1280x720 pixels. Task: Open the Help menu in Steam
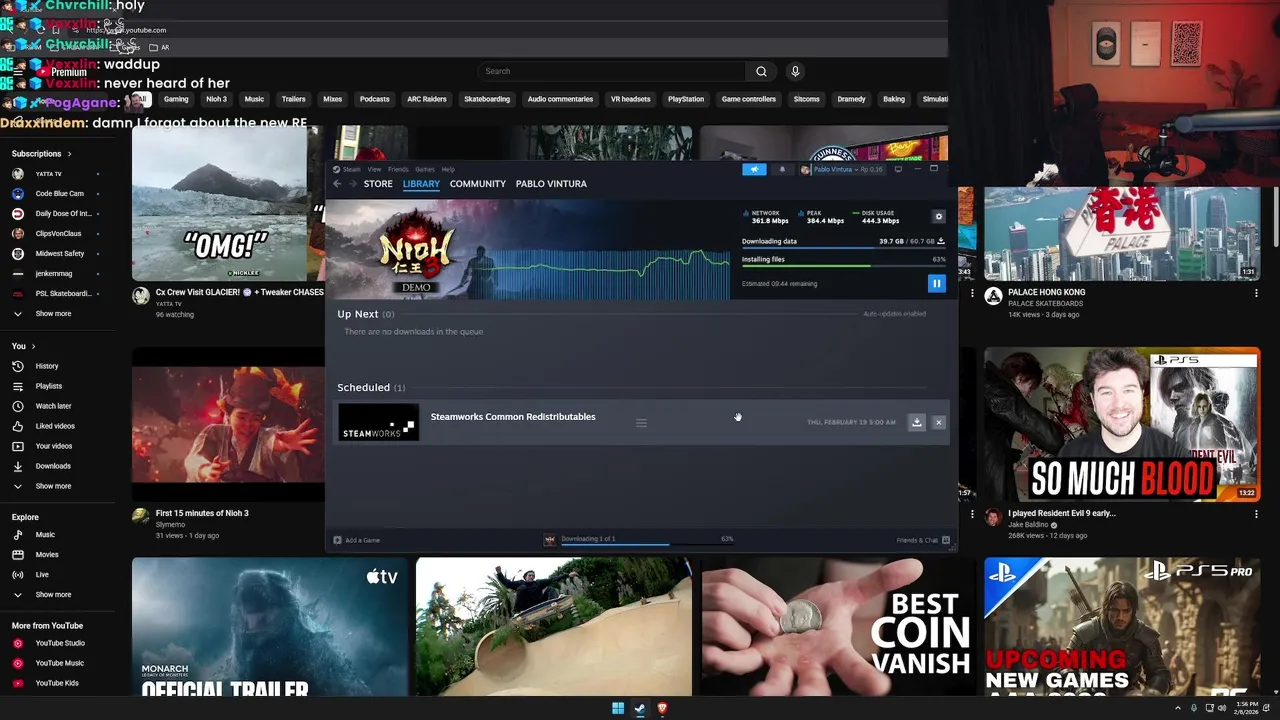[x=448, y=169]
